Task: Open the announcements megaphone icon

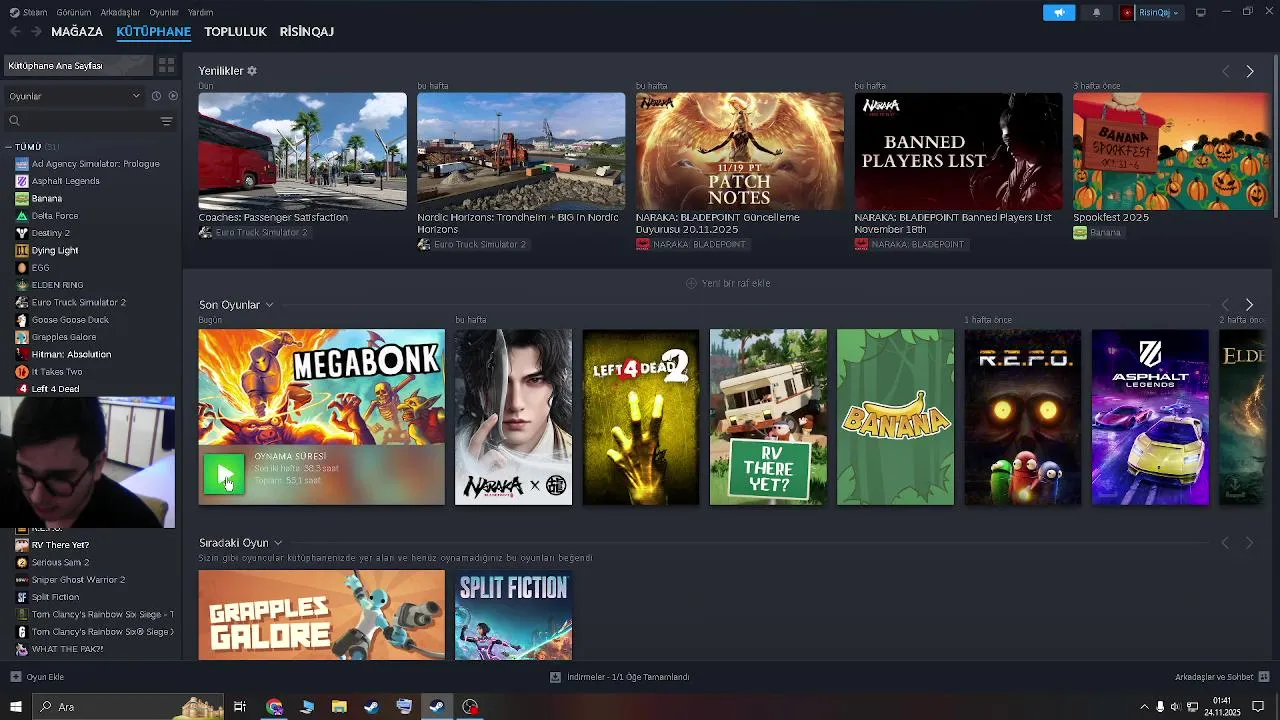Action: tap(1059, 12)
